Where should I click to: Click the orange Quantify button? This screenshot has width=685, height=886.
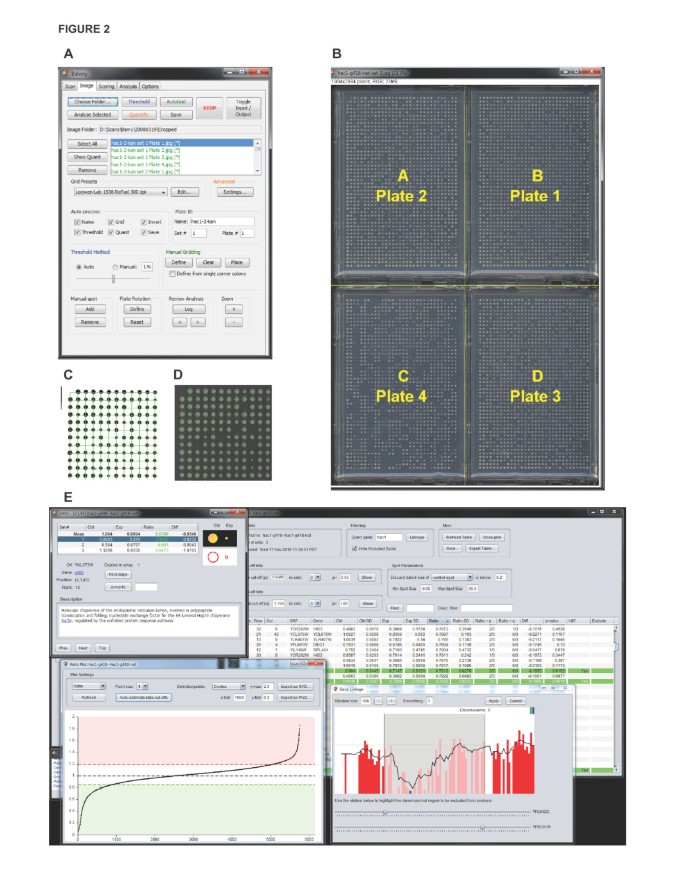pos(138,115)
